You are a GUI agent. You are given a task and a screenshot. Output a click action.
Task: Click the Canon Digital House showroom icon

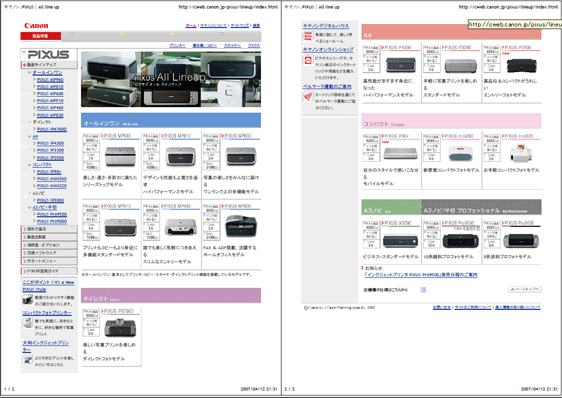[308, 36]
